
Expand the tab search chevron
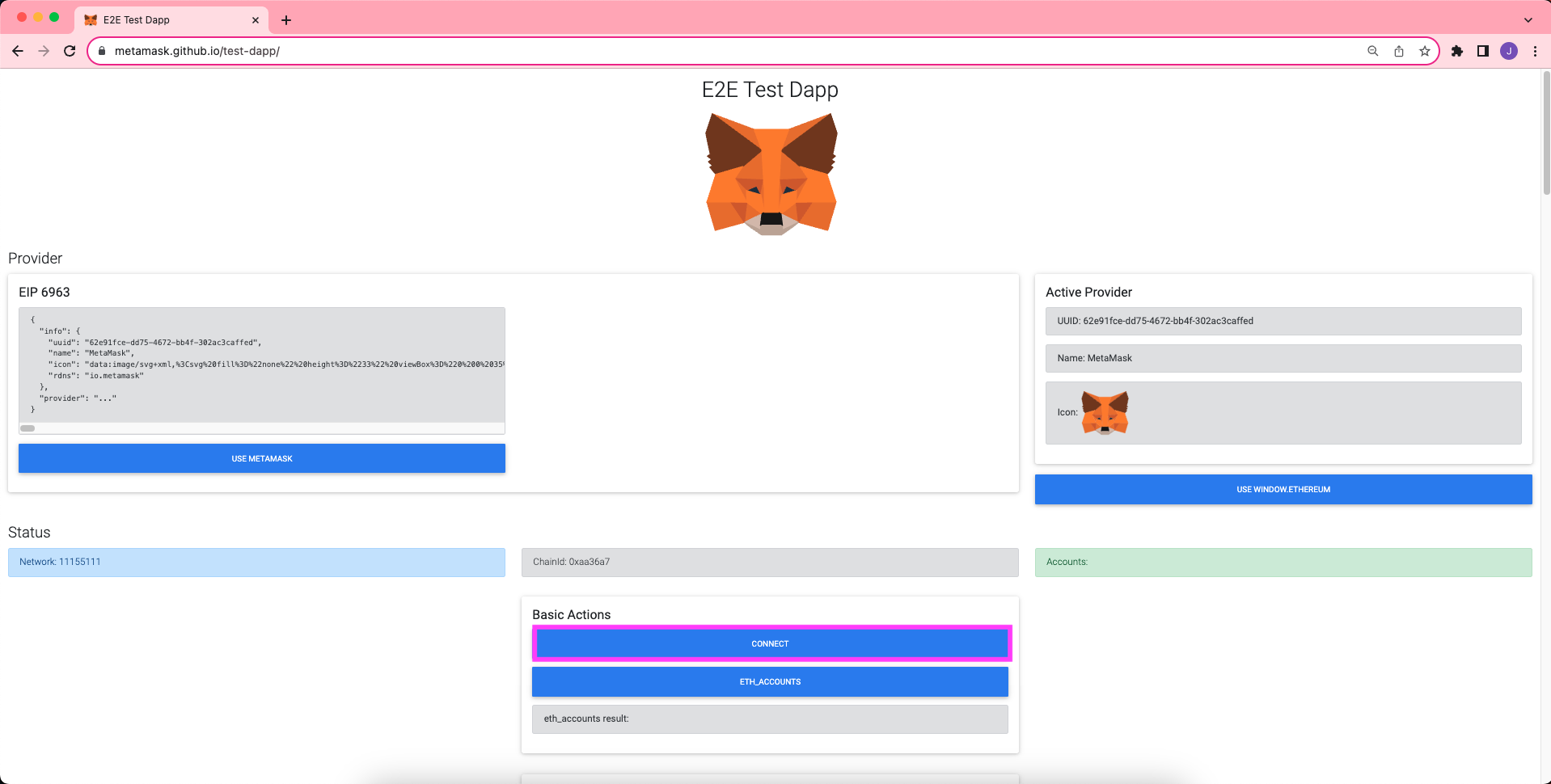tap(1528, 20)
